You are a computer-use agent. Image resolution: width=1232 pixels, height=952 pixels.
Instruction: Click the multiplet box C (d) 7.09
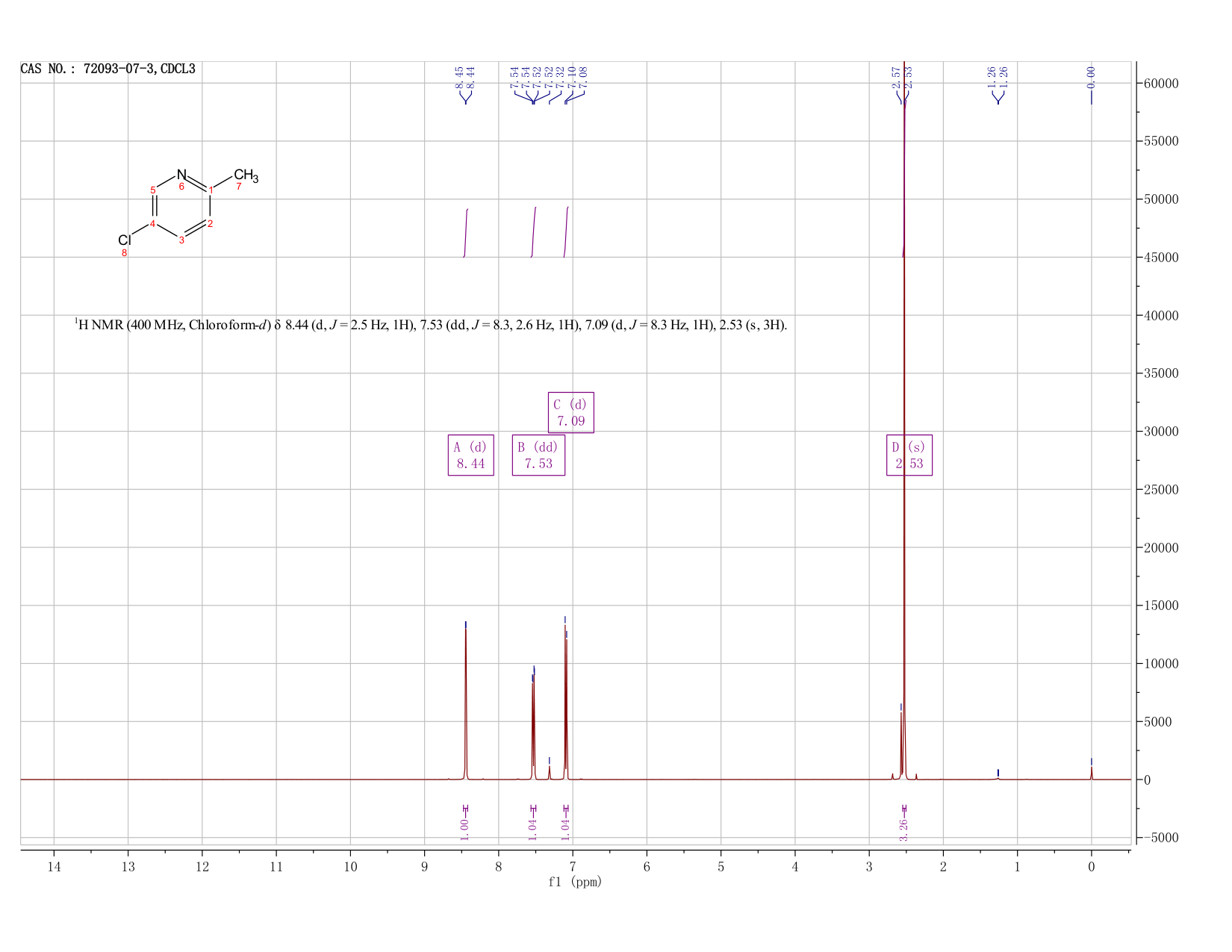coord(571,412)
